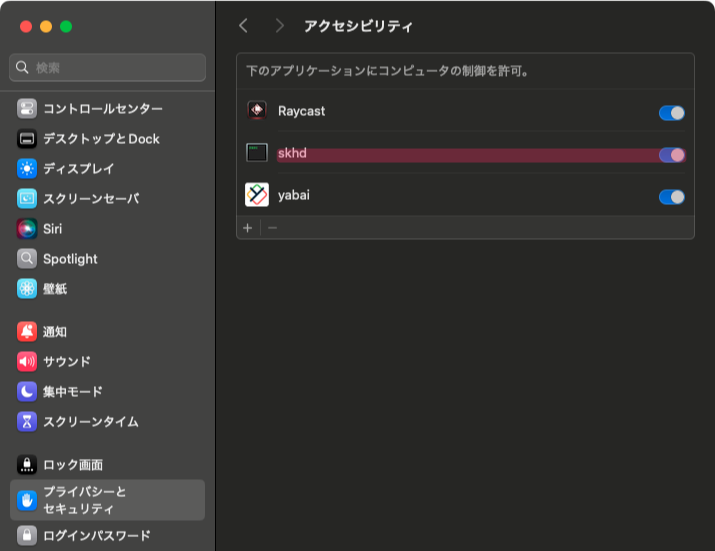Click the ログインパスワード sidebar label
Screen dimensions: 715x551
point(97,535)
